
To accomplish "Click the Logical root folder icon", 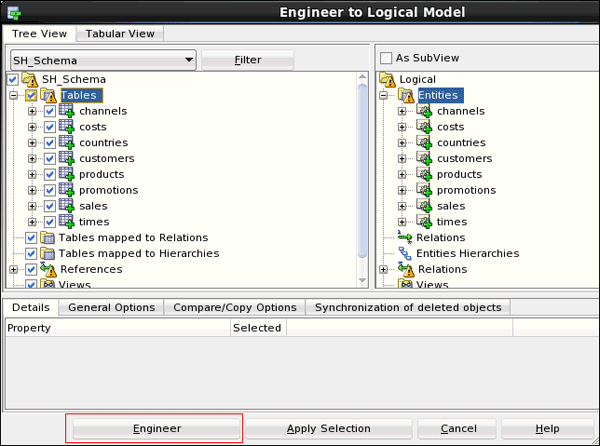I will point(387,80).
